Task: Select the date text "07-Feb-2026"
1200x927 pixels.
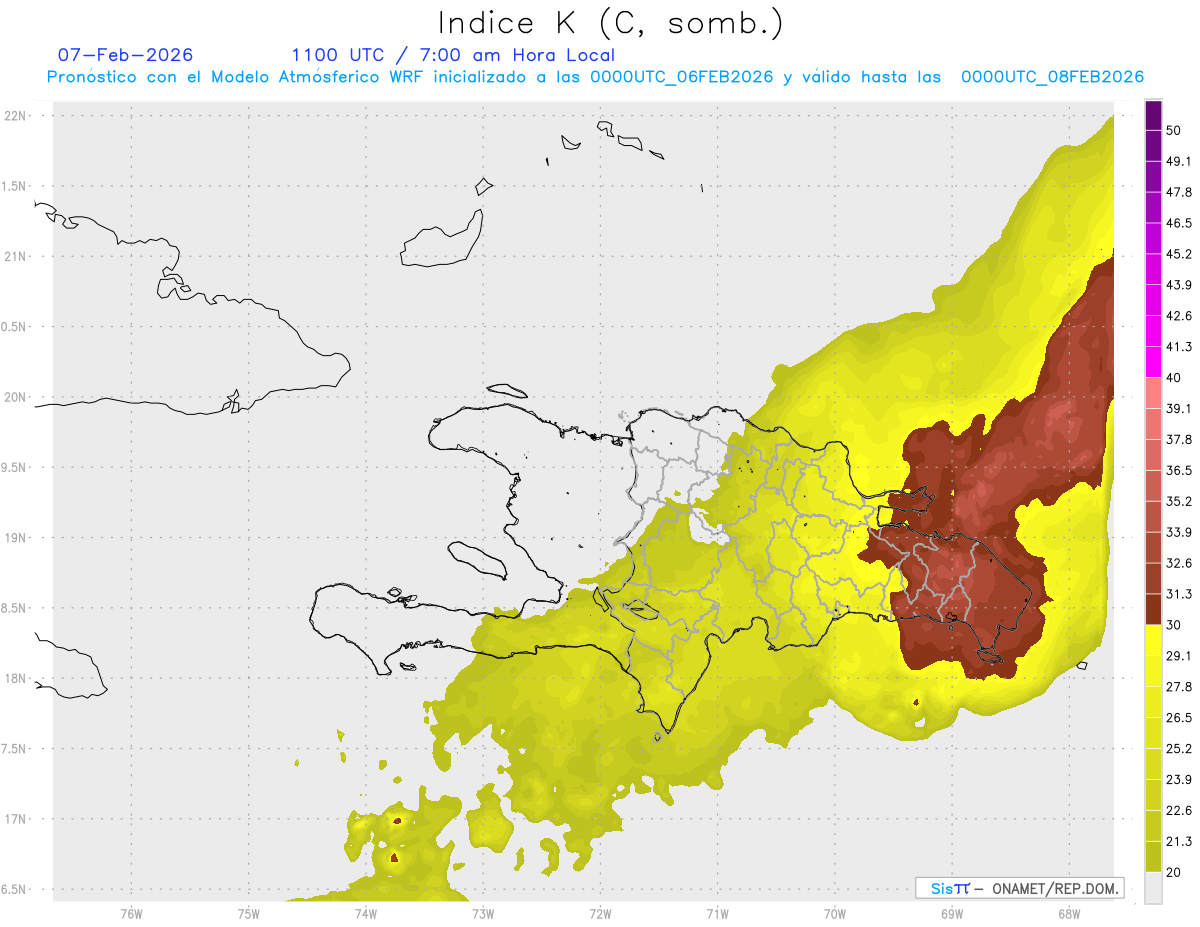Action: tap(126, 55)
